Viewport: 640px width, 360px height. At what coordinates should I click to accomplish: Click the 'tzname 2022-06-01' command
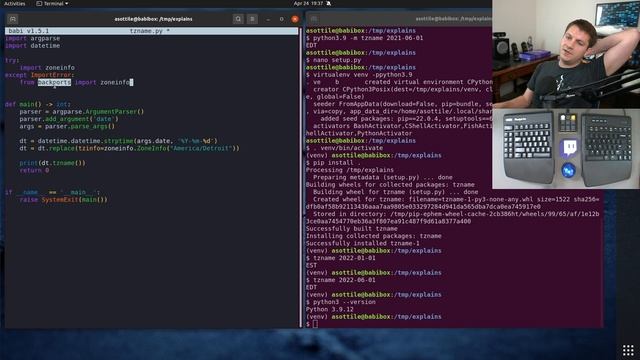[x=344, y=280]
